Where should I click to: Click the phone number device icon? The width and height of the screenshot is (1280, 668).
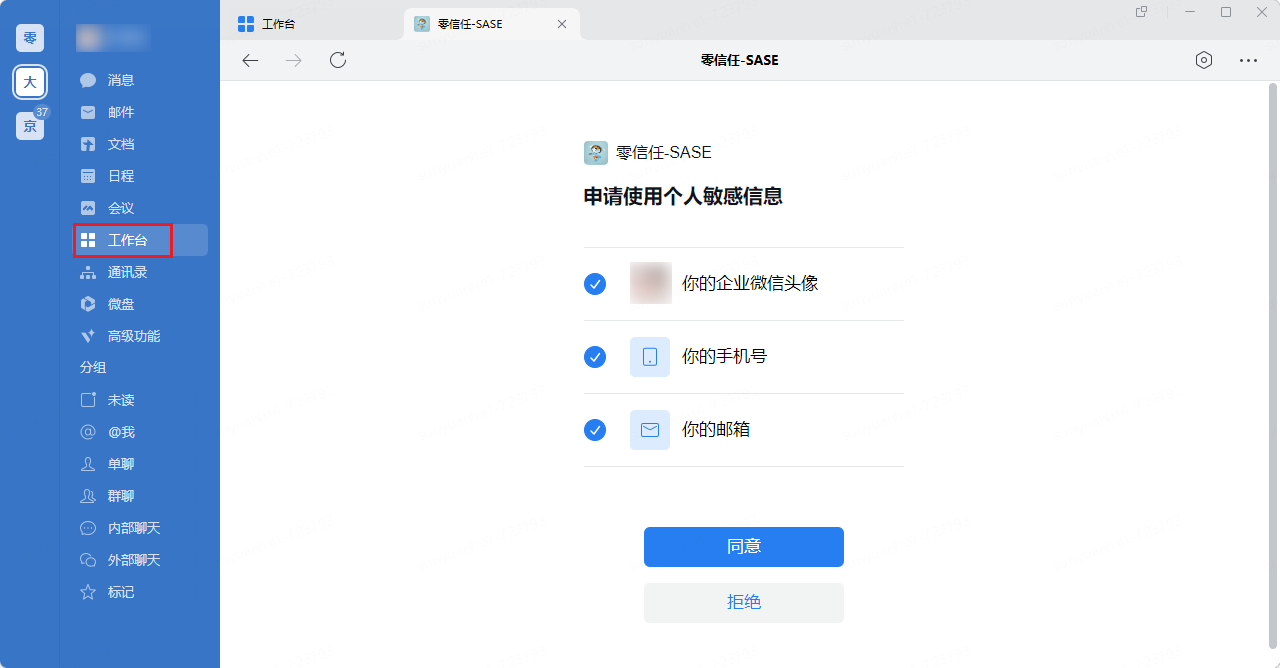point(650,357)
